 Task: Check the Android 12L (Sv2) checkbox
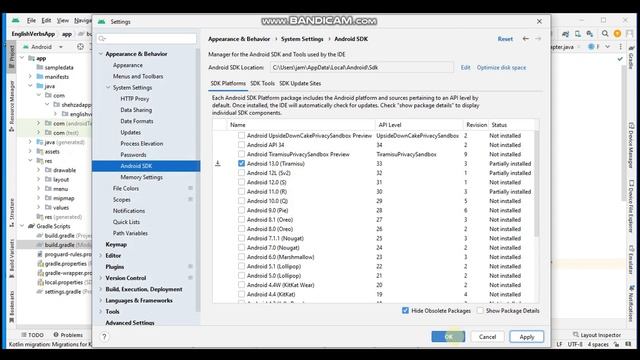241,173
